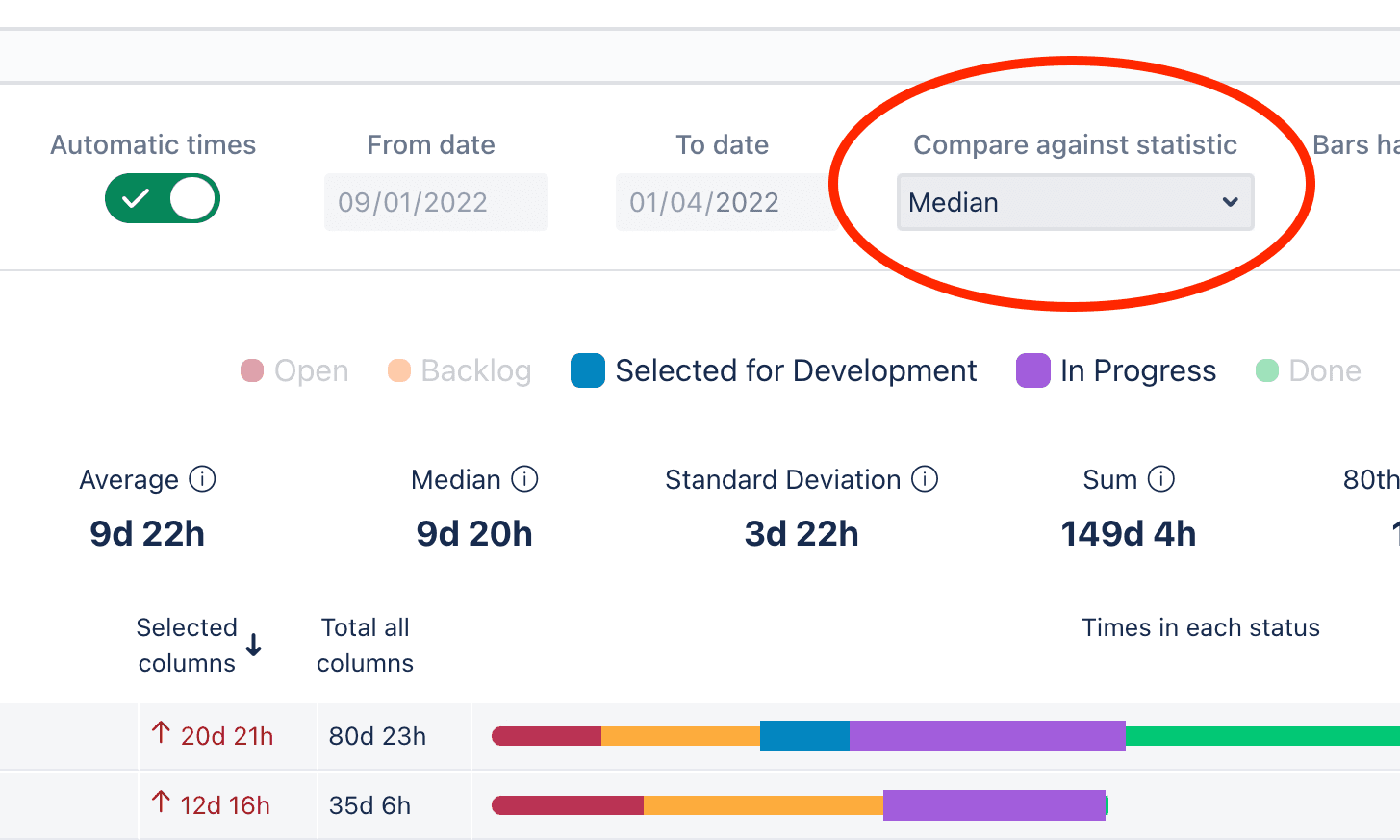Click the Median value 9d 20h
Screen dimensions: 1400x840
[x=474, y=534]
